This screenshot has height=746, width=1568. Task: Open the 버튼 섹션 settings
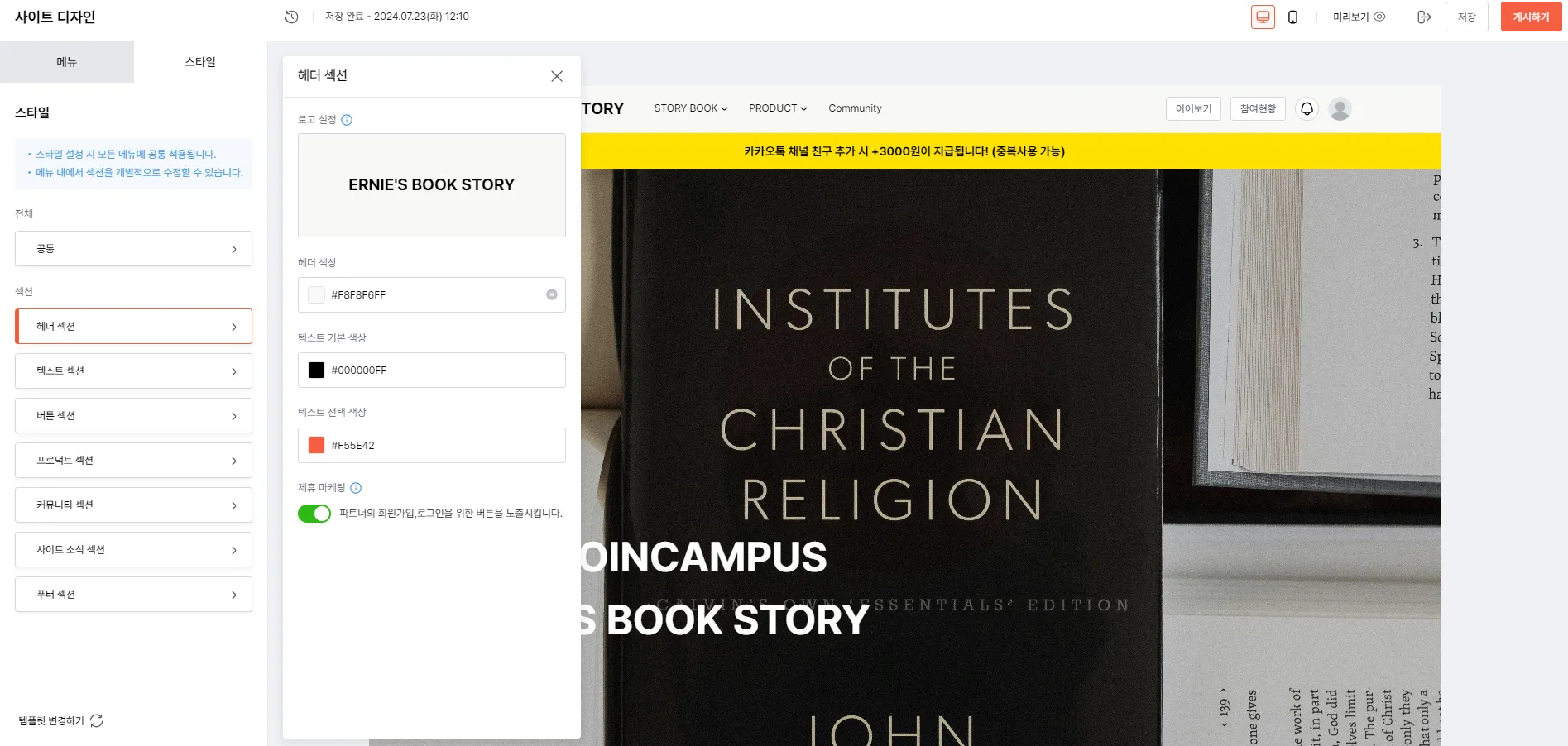(x=133, y=415)
